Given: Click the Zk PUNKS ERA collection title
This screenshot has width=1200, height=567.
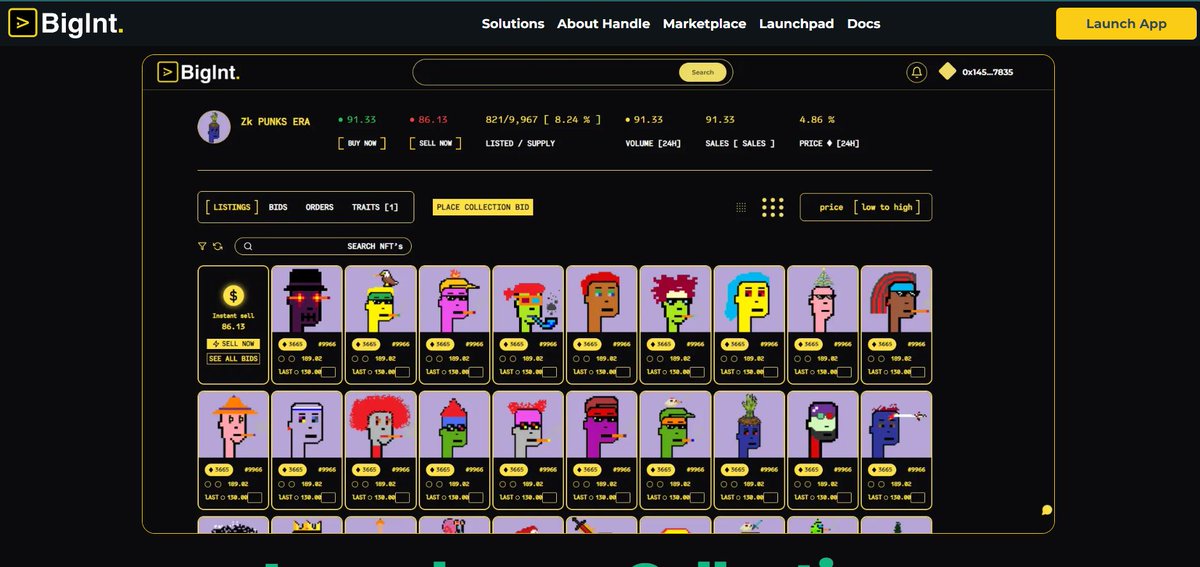Looking at the screenshot, I should click(x=276, y=122).
